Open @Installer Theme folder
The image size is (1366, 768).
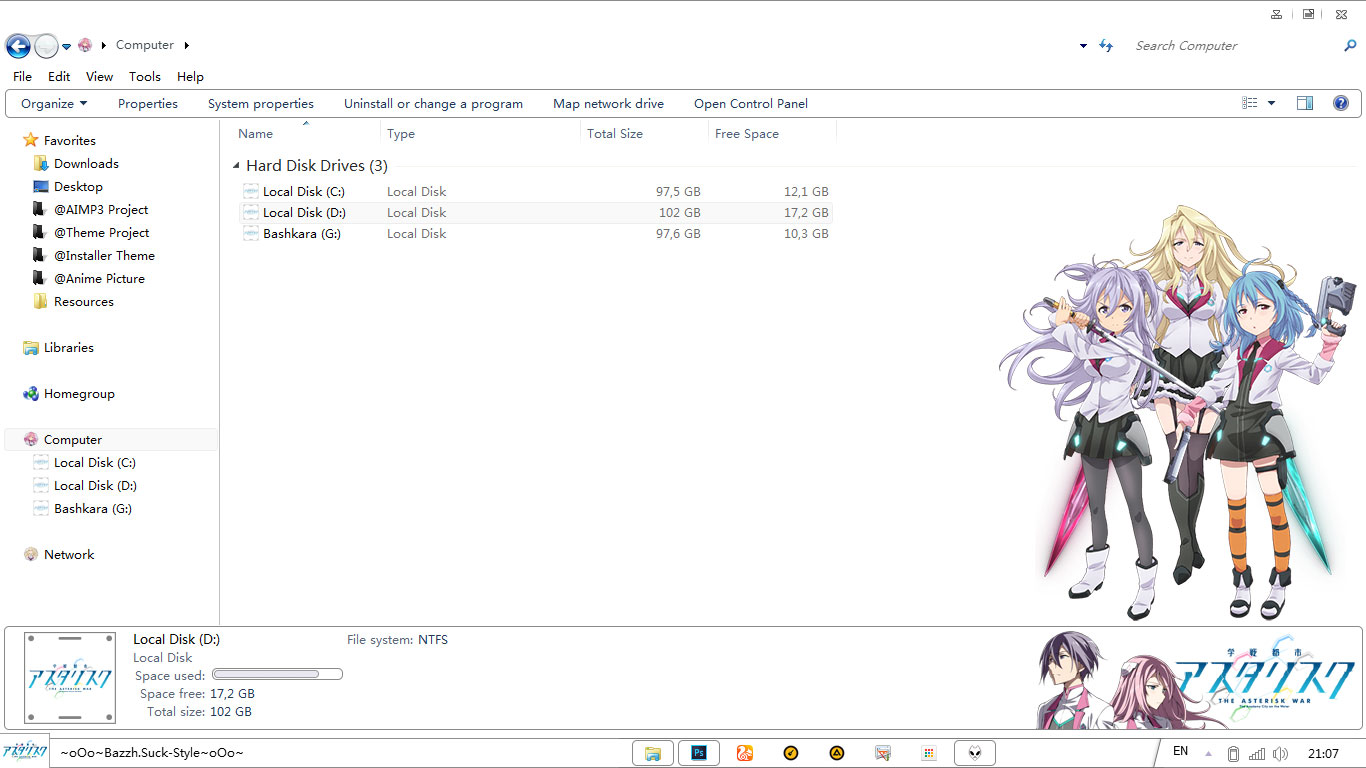[x=104, y=256]
